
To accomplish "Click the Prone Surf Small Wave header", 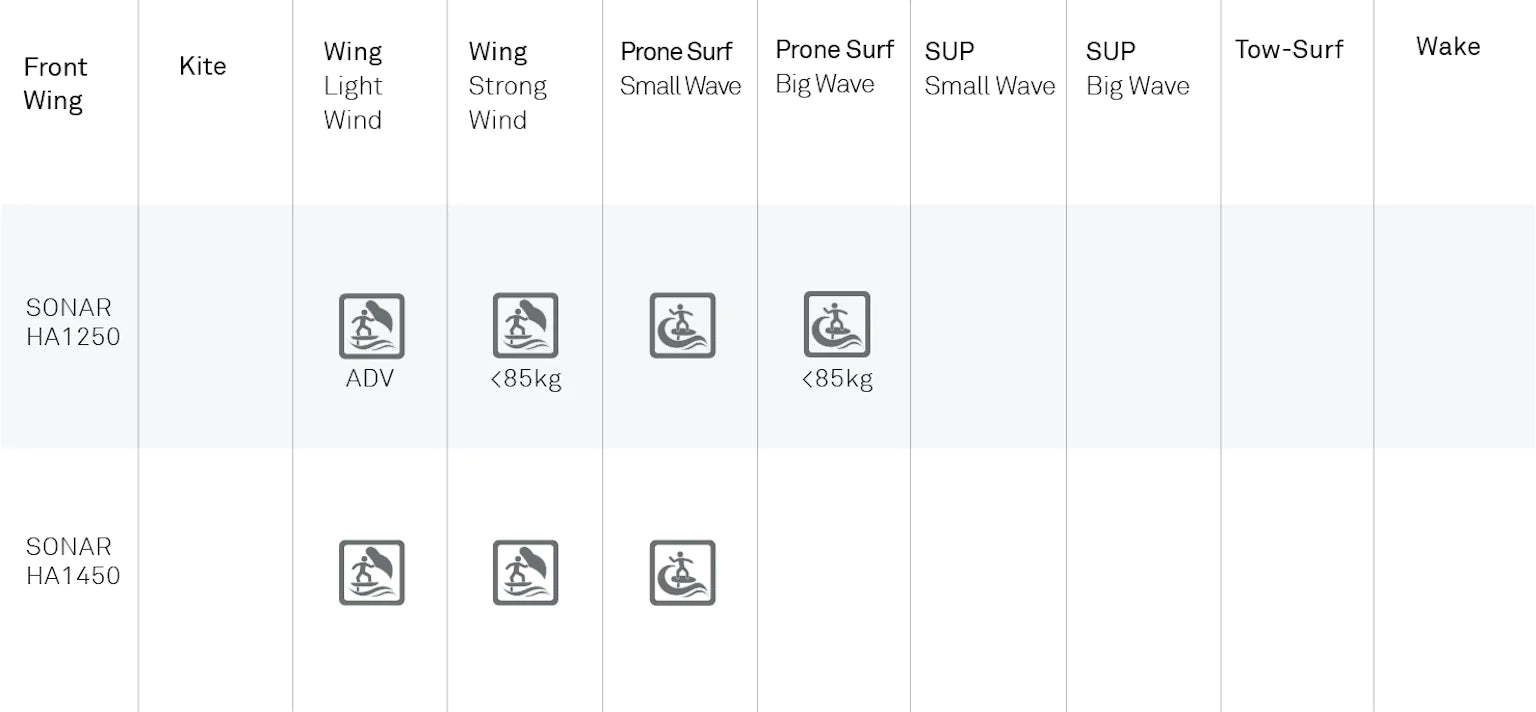I will tap(680, 69).
